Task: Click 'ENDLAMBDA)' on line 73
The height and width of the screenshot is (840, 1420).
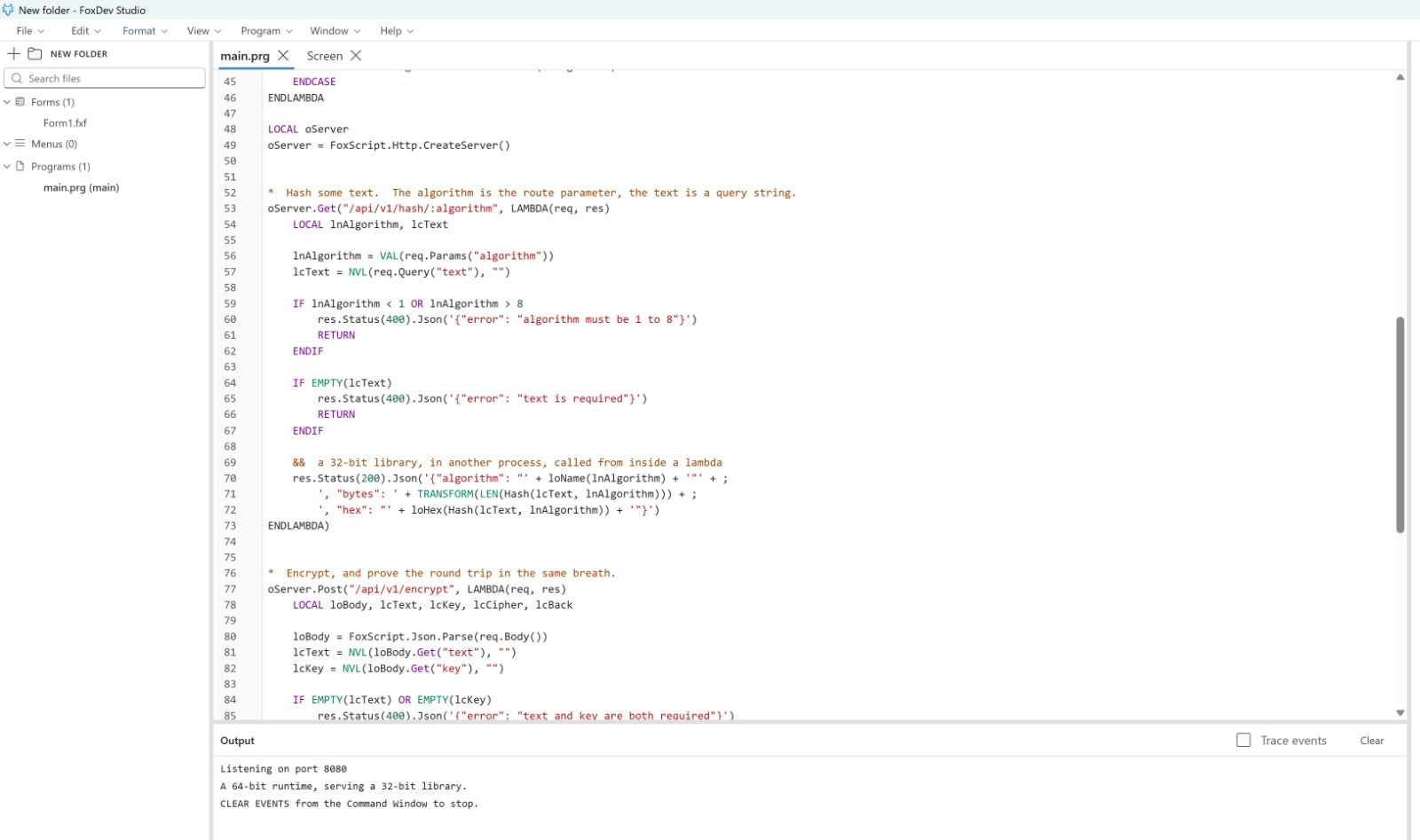Action: 298,526
